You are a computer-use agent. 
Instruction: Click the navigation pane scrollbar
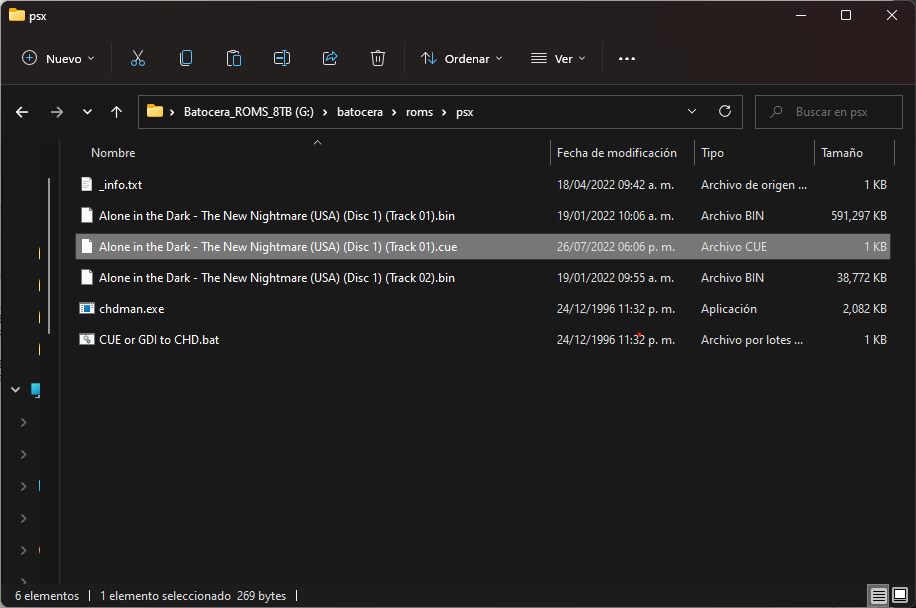point(49,255)
